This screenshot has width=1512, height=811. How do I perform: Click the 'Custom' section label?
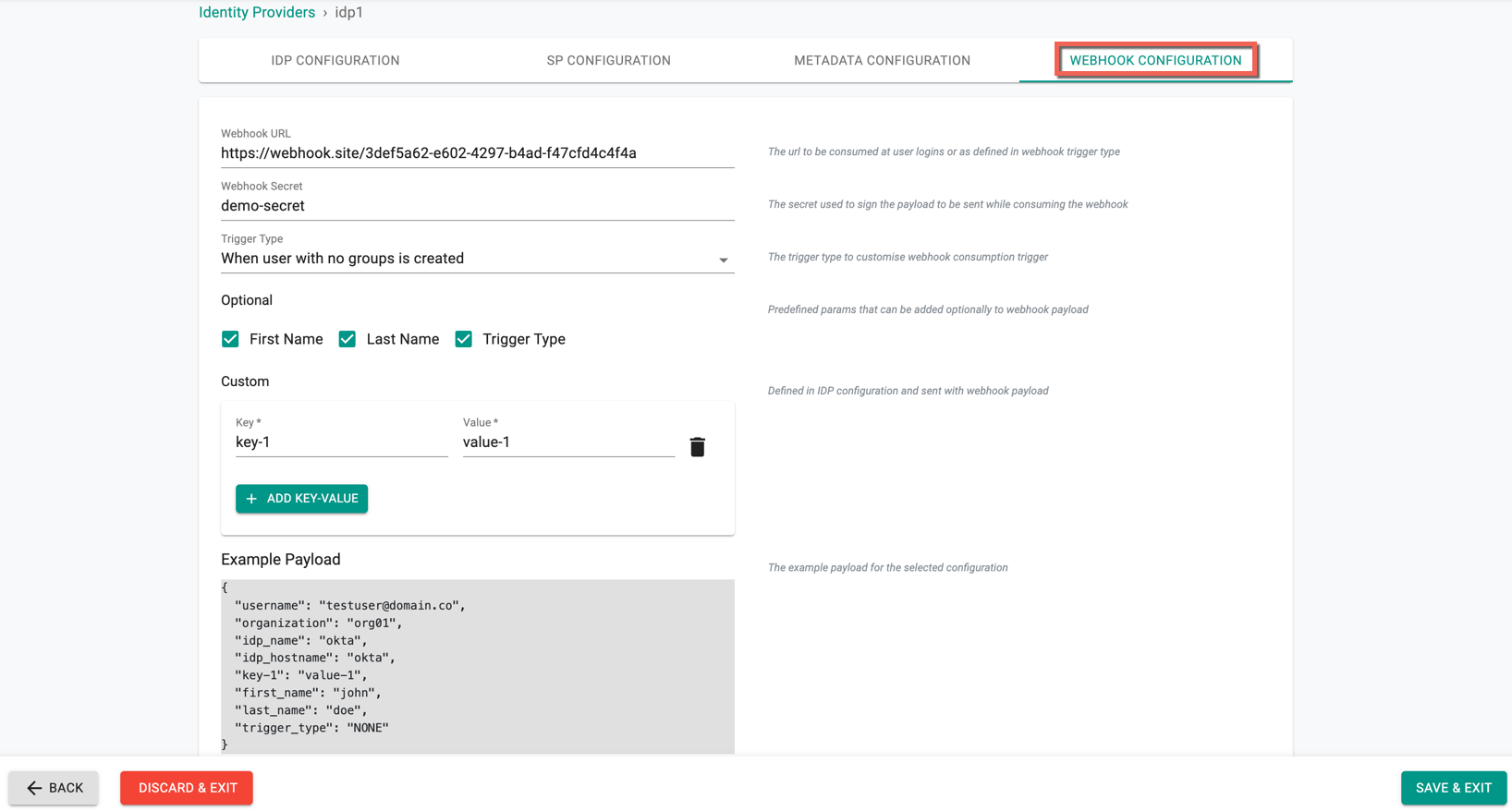point(245,381)
